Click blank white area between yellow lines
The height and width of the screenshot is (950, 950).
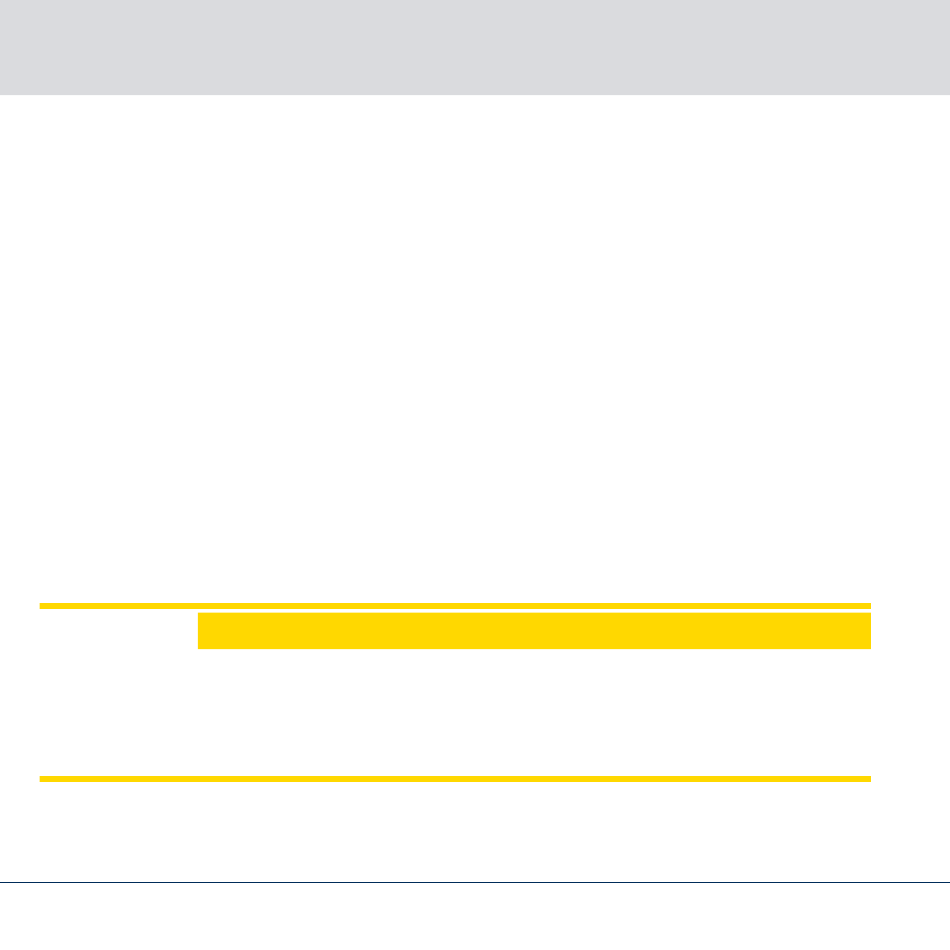tap(455, 712)
